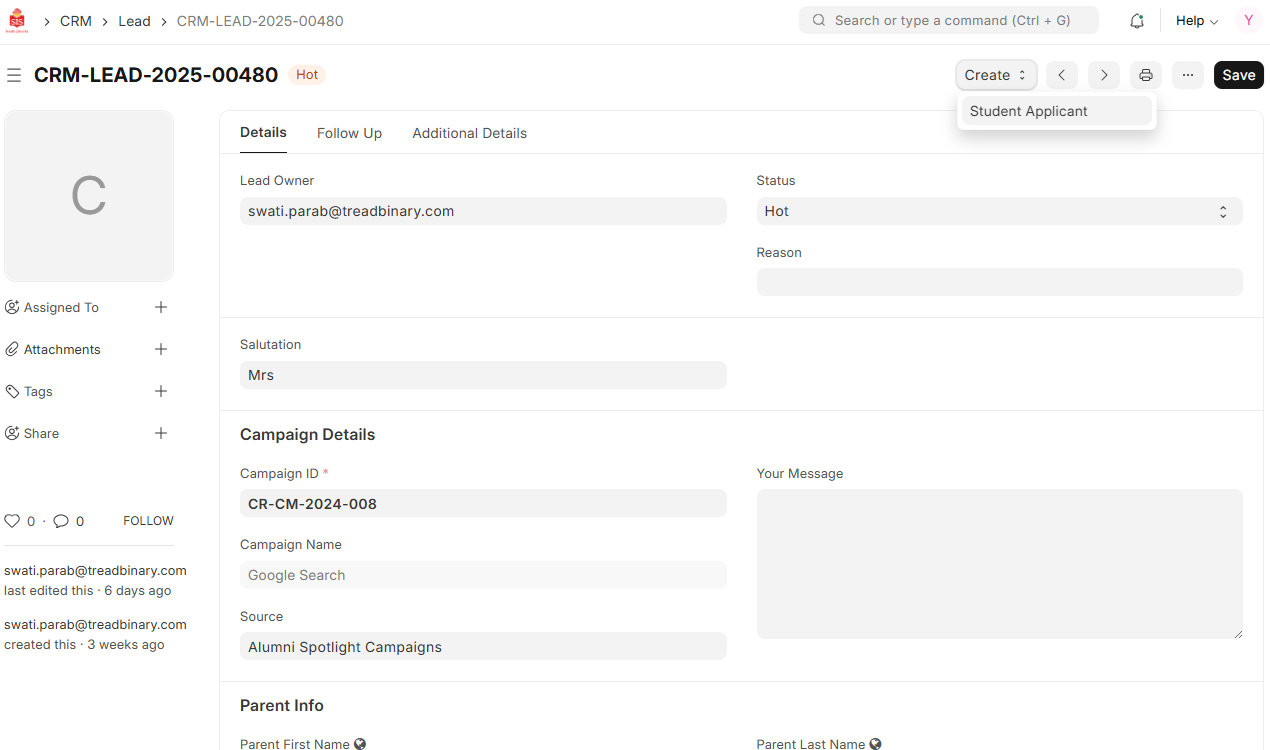Add a tag with plus icon

(161, 391)
